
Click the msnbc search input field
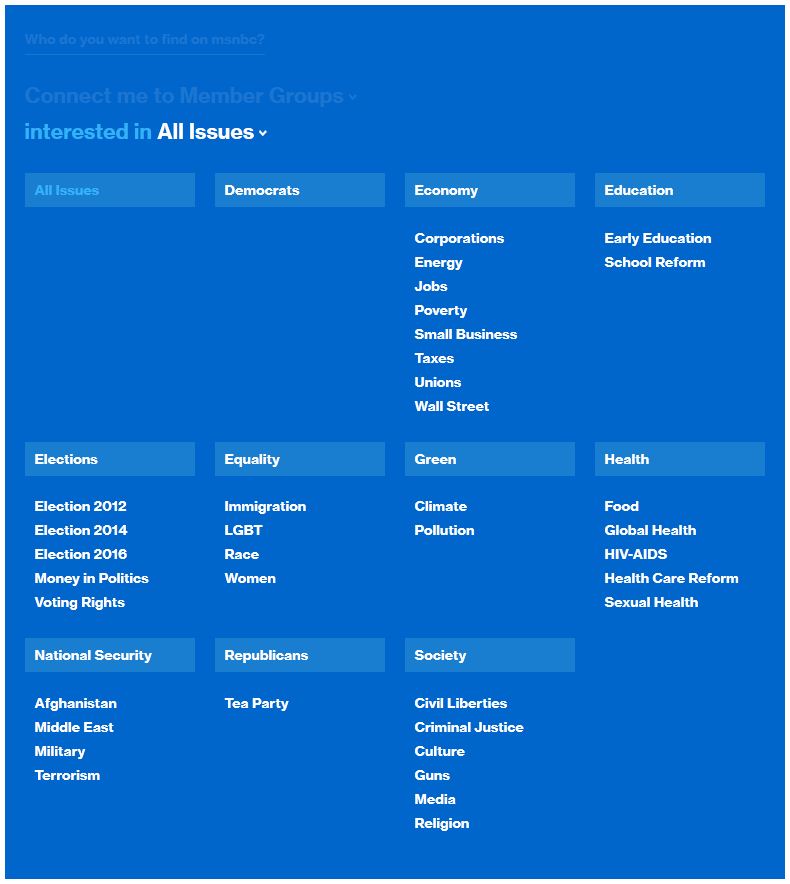(x=145, y=40)
